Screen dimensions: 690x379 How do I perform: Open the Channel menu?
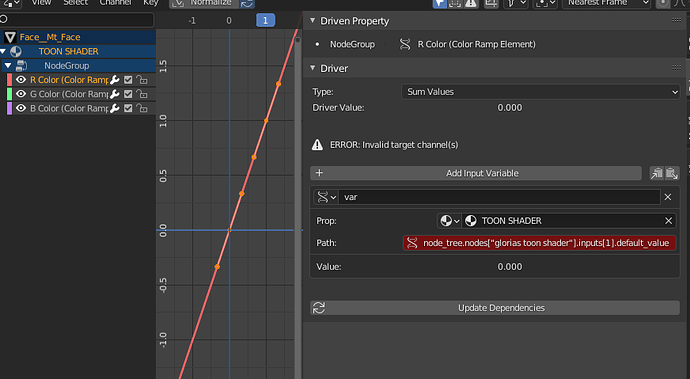coord(115,3)
